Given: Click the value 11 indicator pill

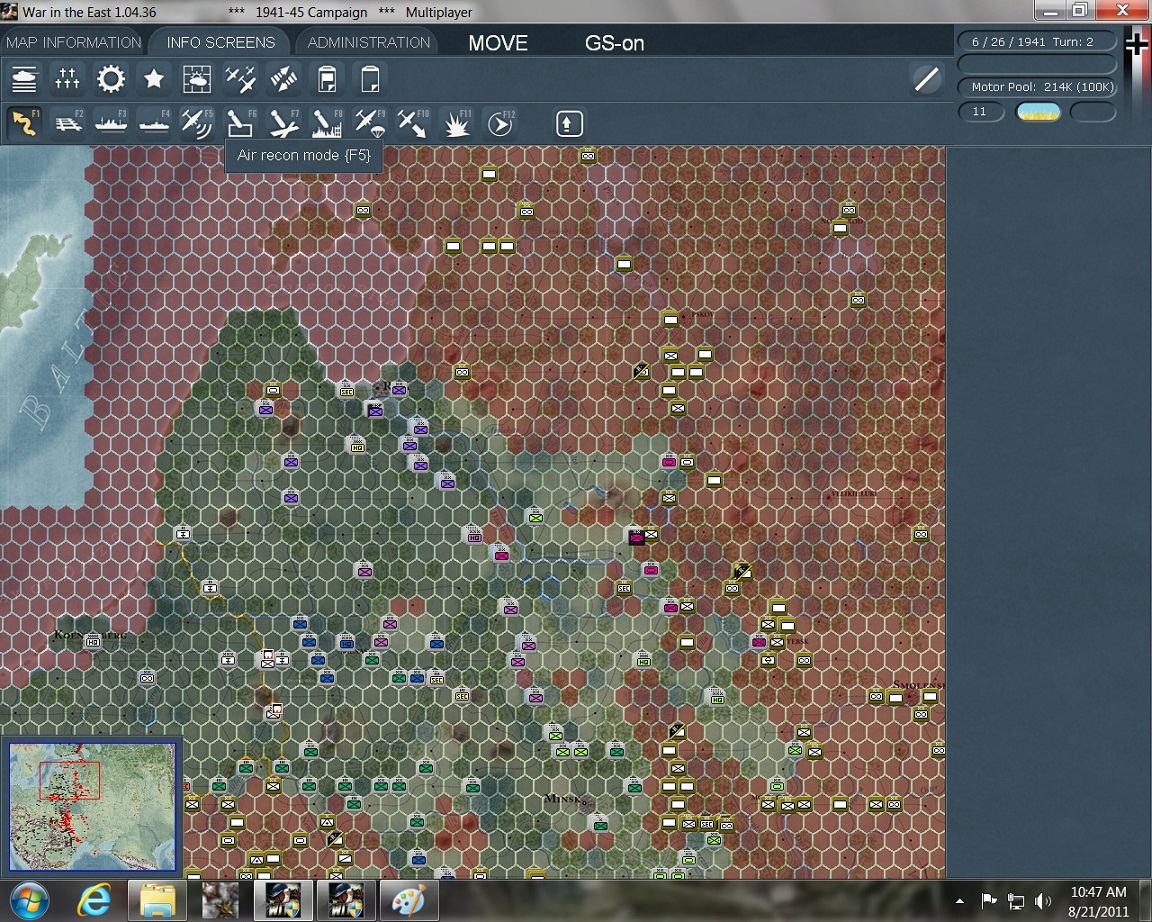Looking at the screenshot, I should coord(981,112).
